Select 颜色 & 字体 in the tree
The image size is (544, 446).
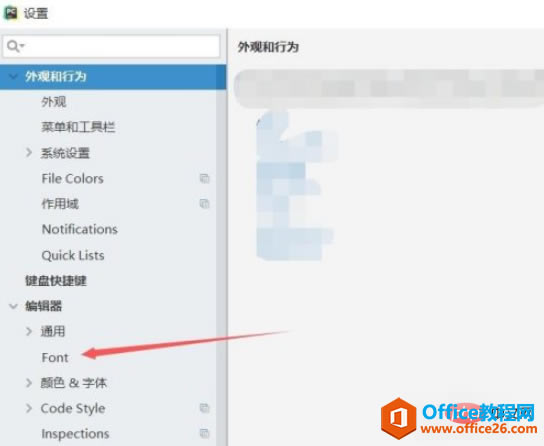click(74, 383)
